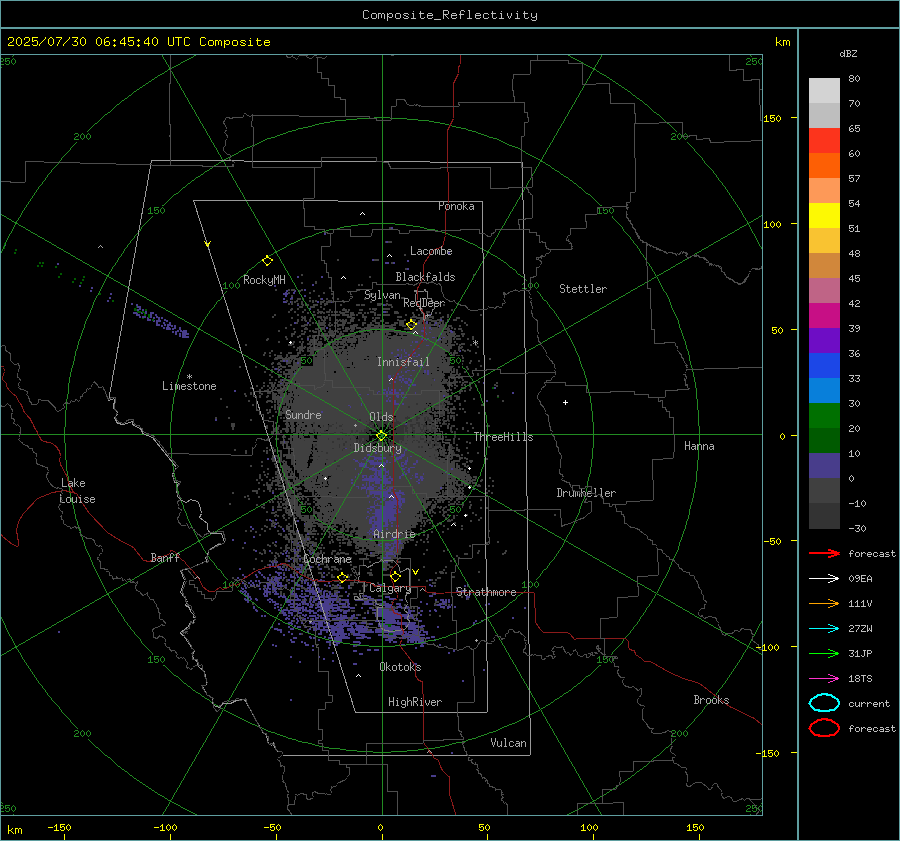The height and width of the screenshot is (841, 900).
Task: Click the 'dBZ' legend heading
Action: click(848, 53)
